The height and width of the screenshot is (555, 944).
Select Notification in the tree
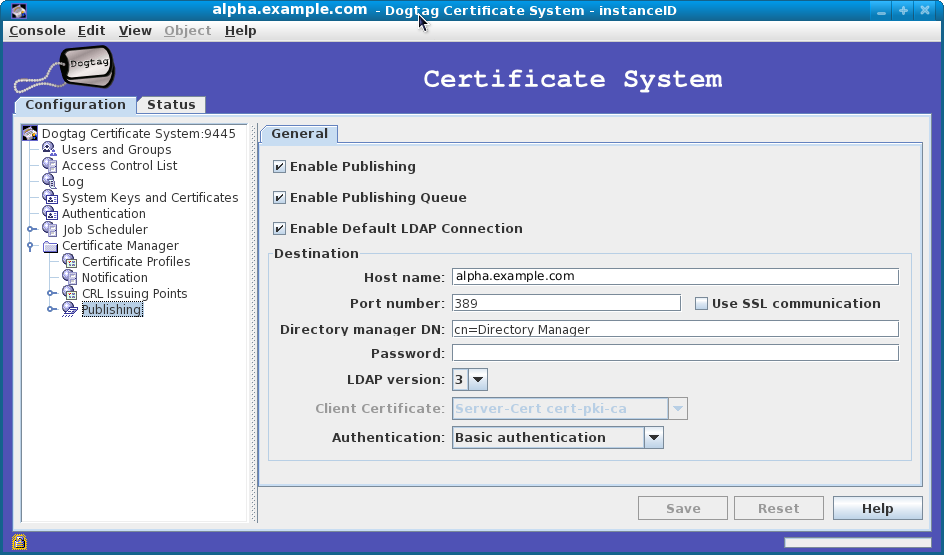114,278
